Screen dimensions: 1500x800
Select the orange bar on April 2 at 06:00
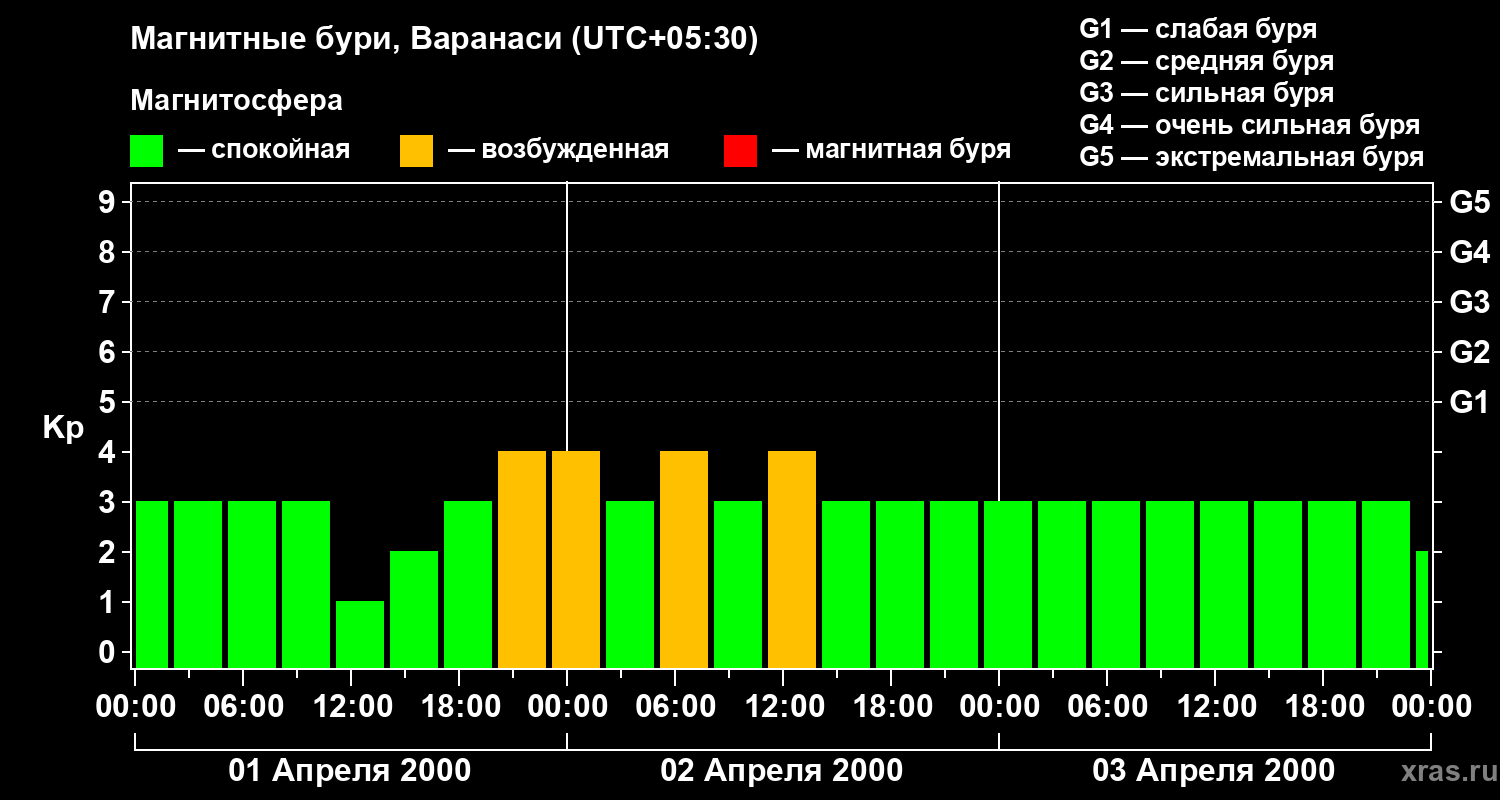point(684,559)
